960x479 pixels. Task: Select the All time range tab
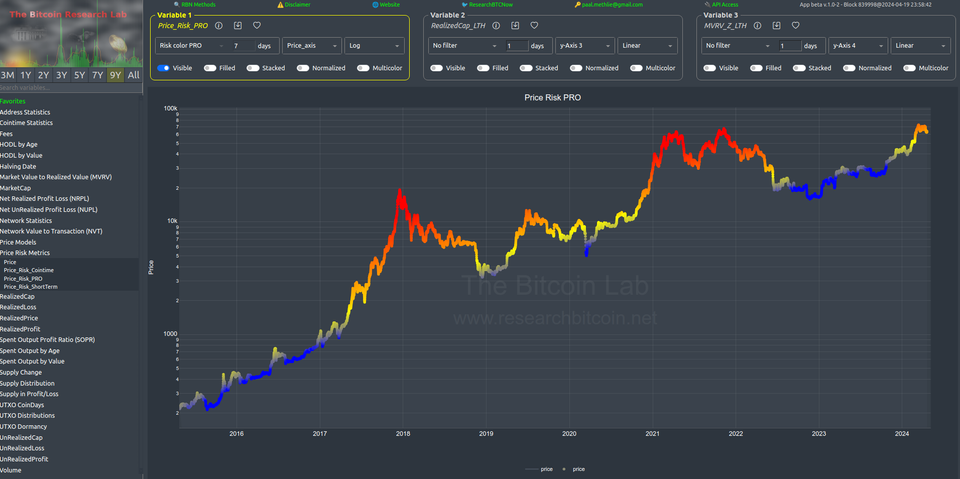133,75
